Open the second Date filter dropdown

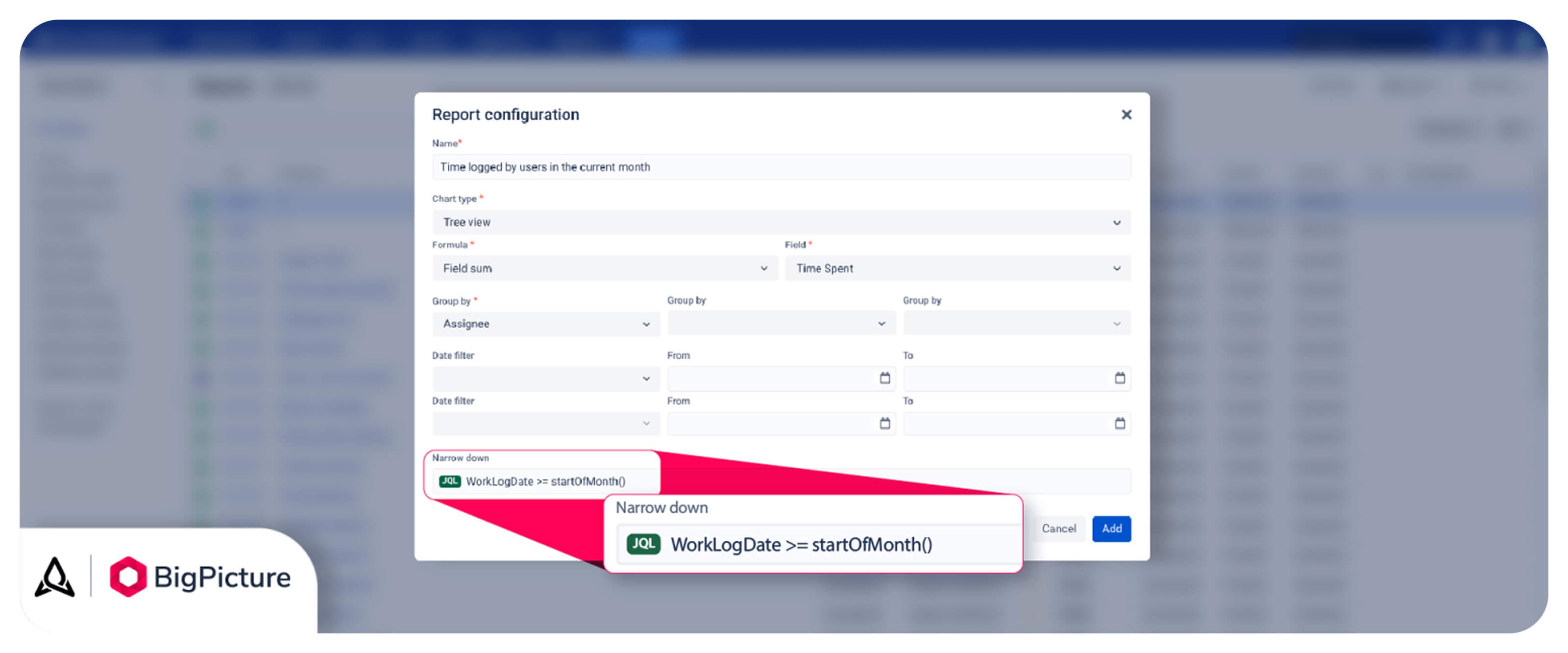point(546,424)
